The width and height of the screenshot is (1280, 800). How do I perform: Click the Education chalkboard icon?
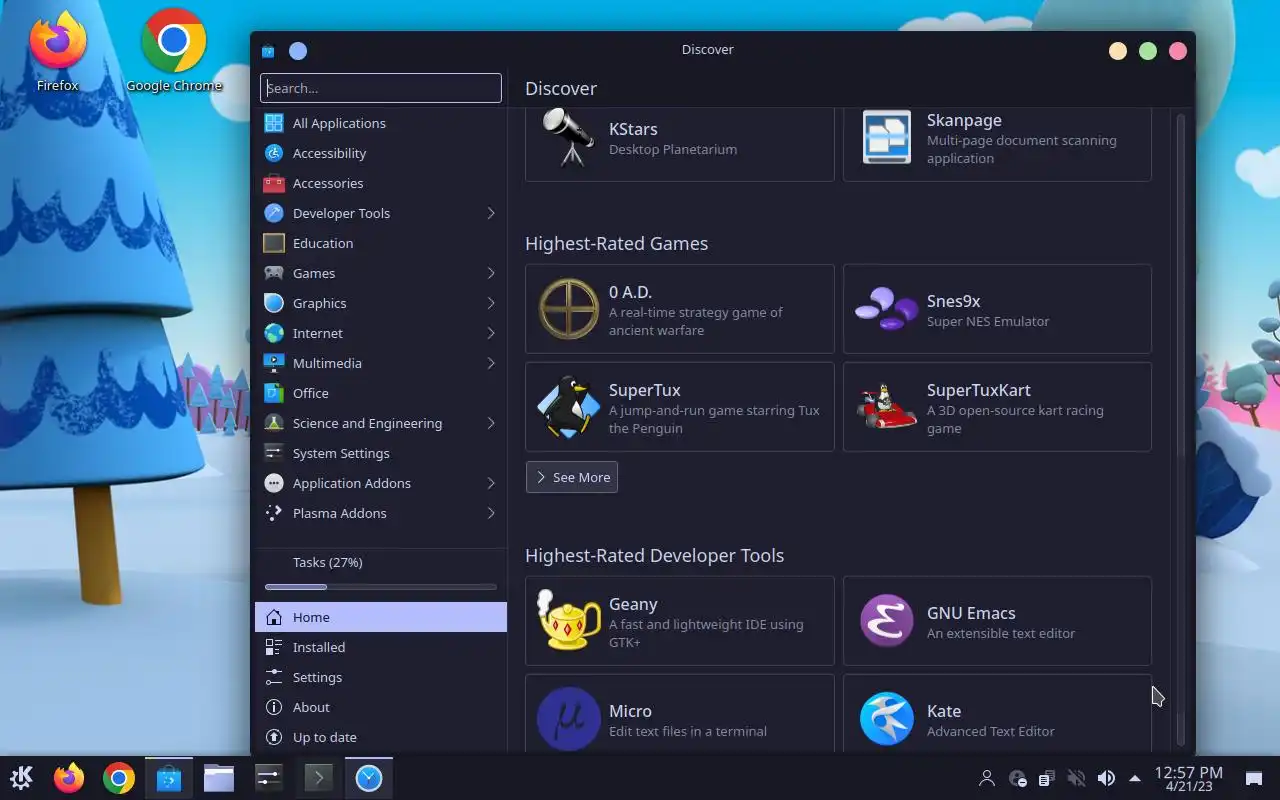click(274, 243)
